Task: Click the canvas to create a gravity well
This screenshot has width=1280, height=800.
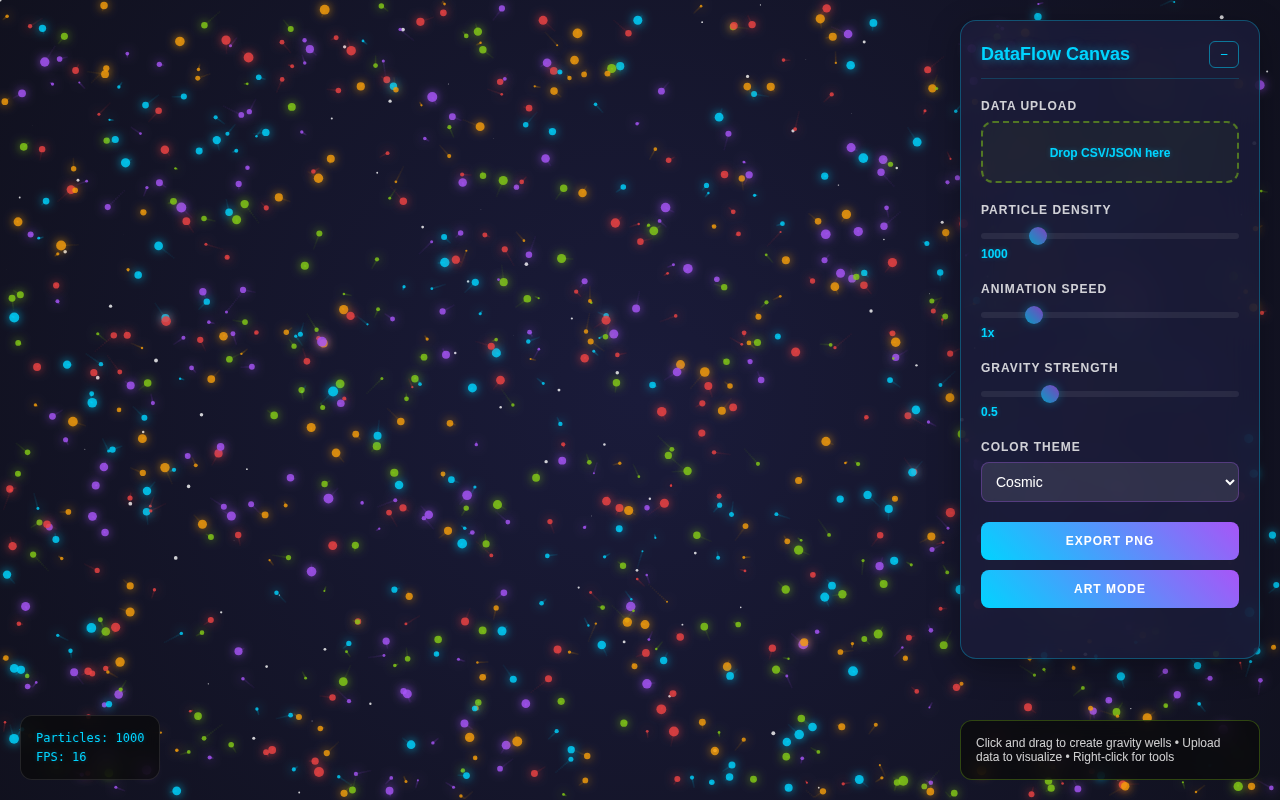Action: click(480, 400)
